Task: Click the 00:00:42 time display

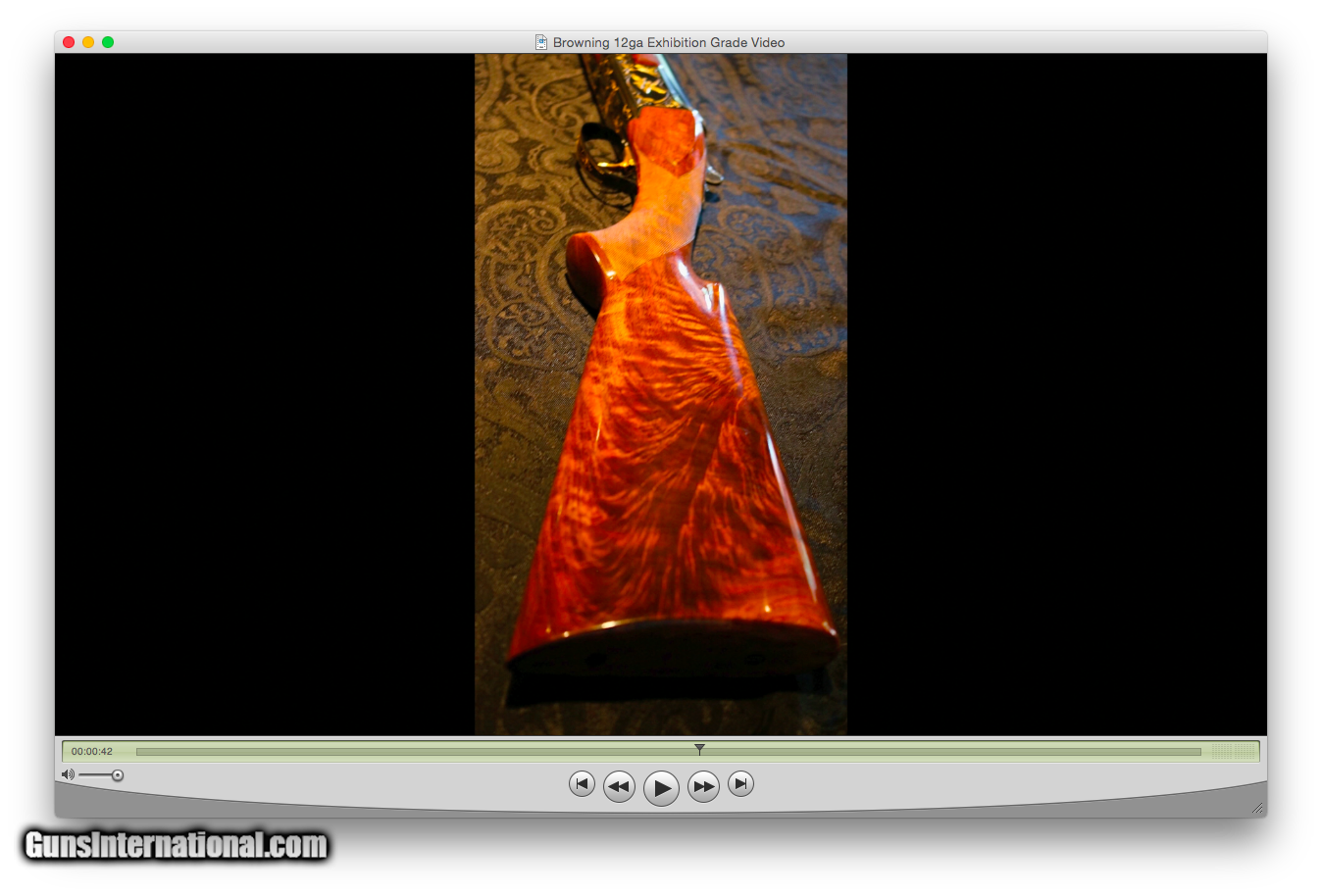Action: point(92,752)
